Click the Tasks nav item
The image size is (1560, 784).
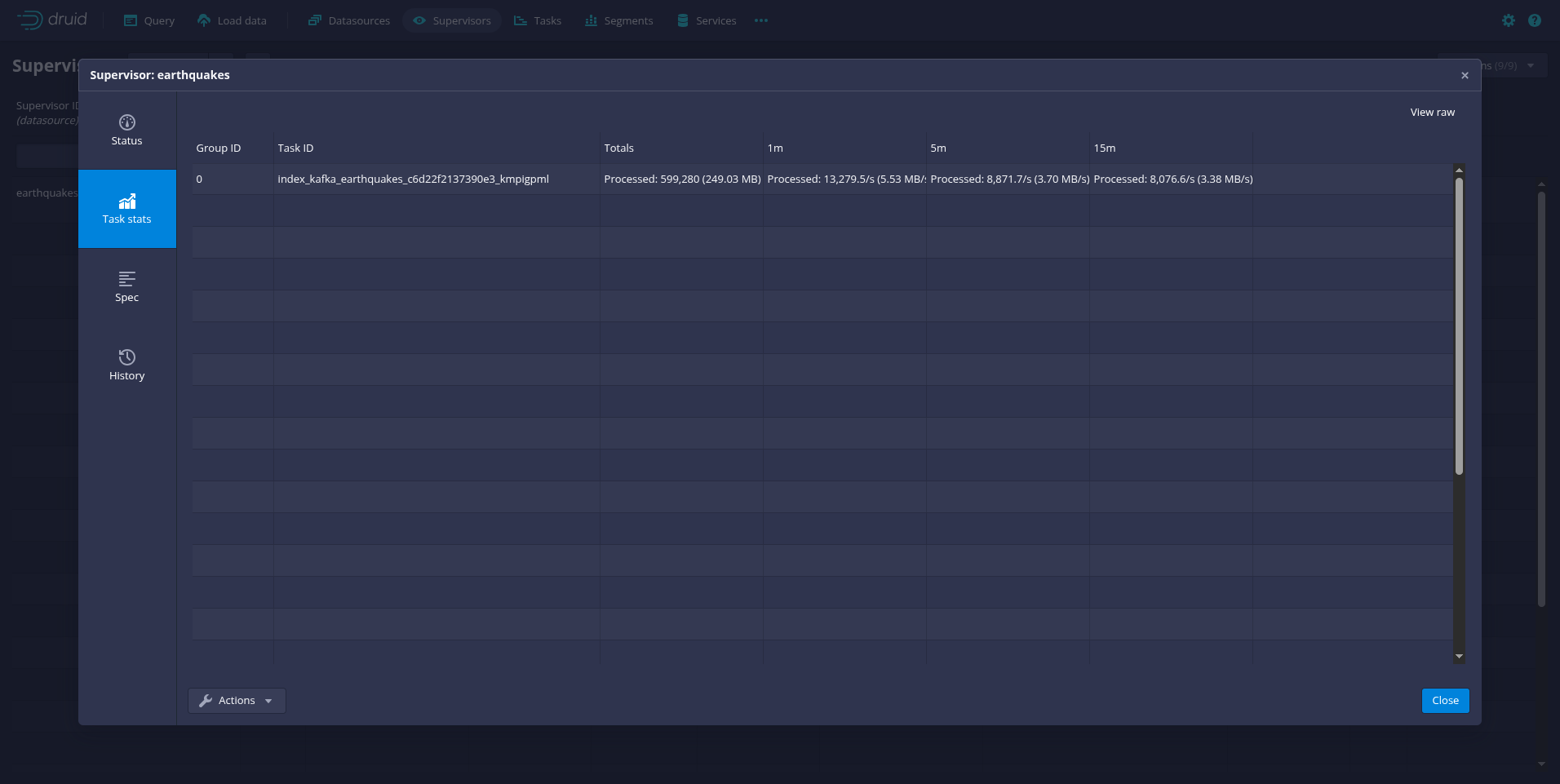538,20
